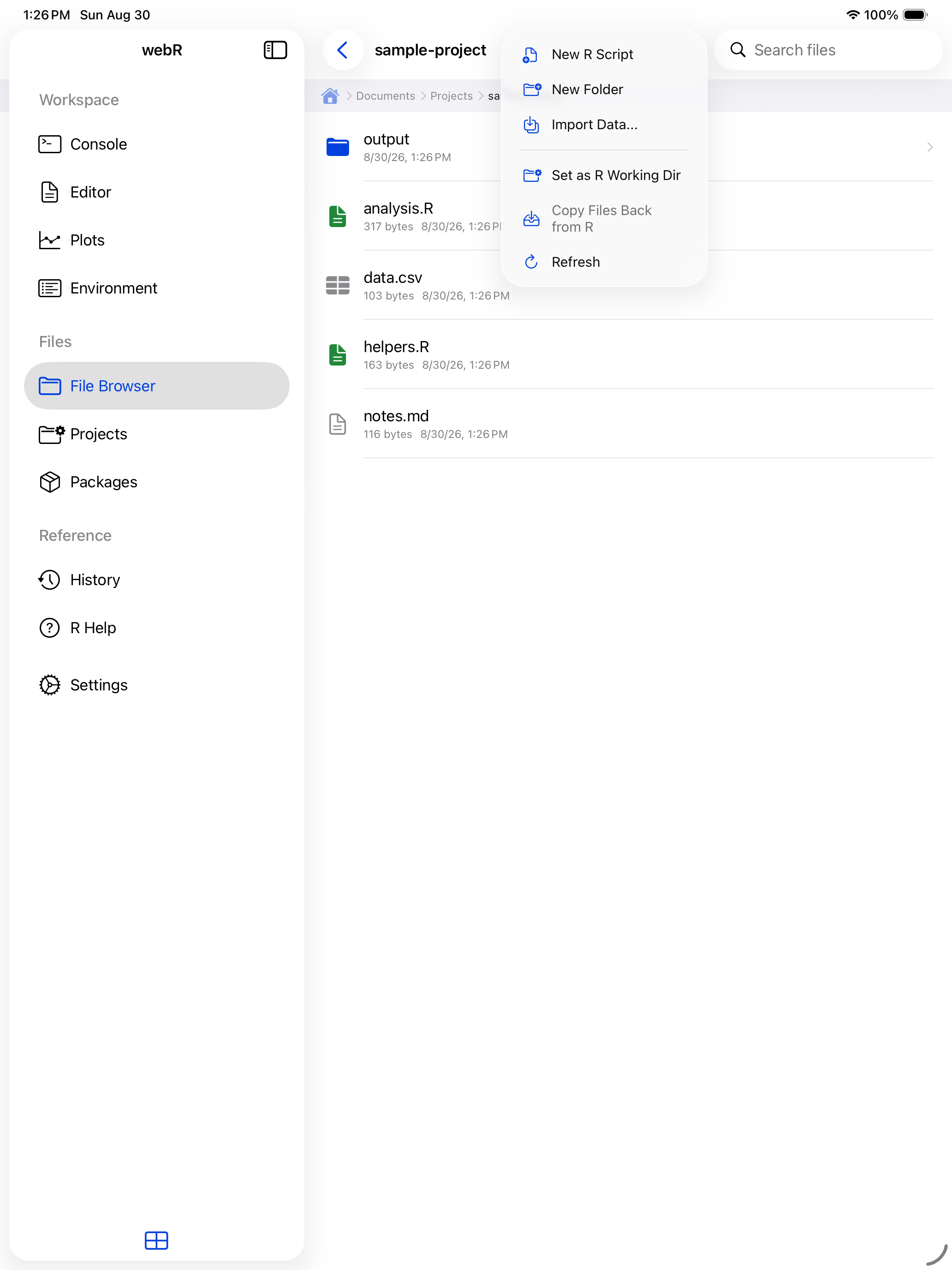Open the analysis.R file name

(x=398, y=209)
